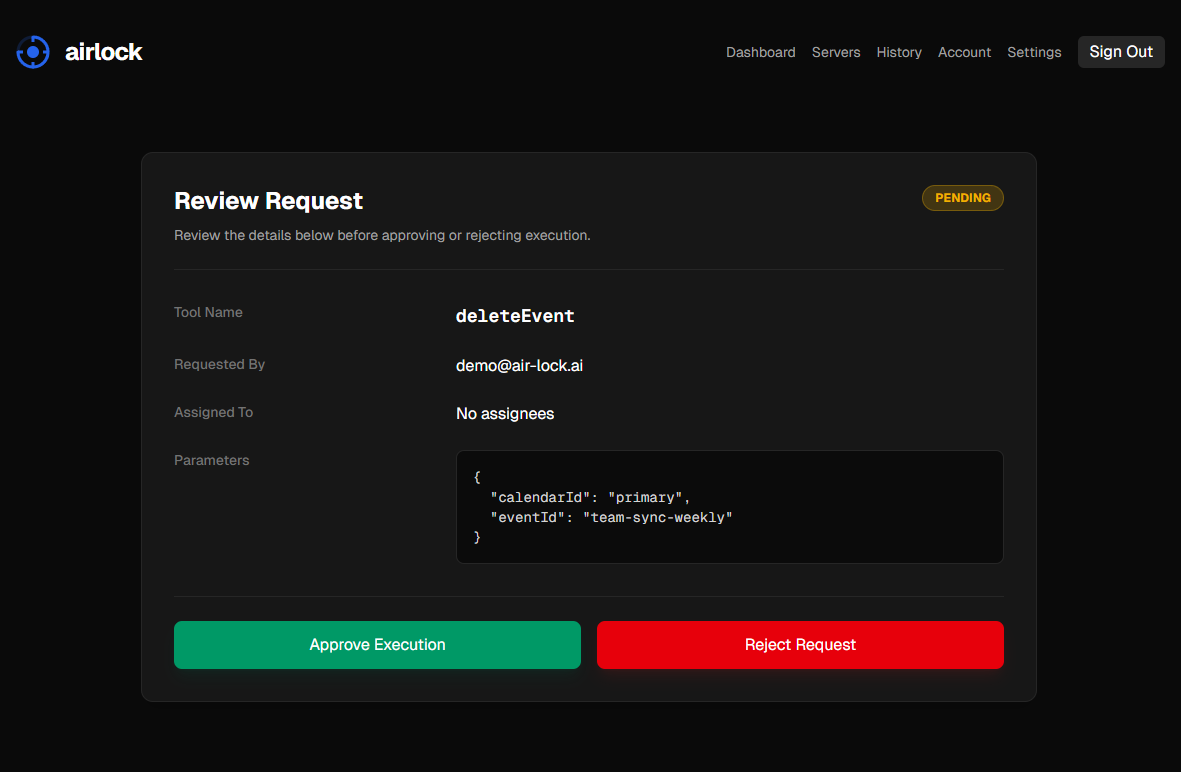This screenshot has height=772, width=1181.
Task: Click the No assignees value
Action: tap(505, 413)
